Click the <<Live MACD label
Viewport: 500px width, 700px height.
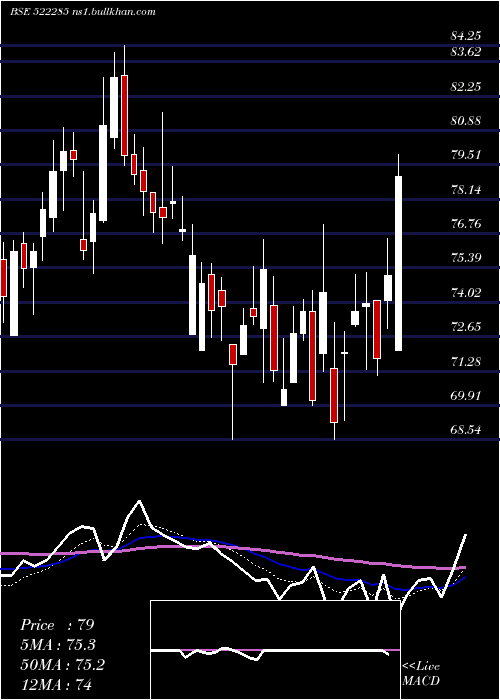coord(421,673)
